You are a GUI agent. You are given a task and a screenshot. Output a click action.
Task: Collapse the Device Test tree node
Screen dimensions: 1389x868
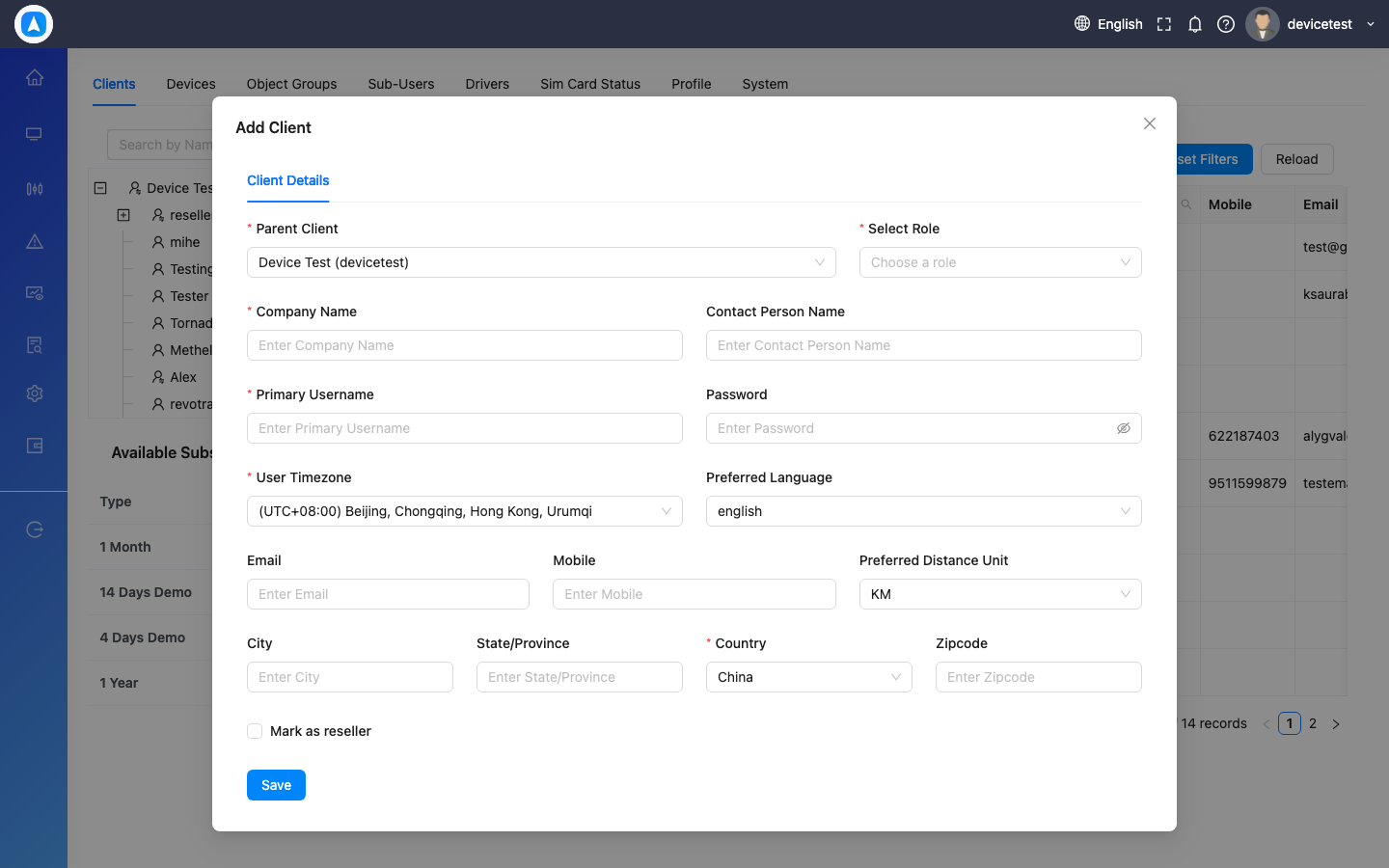click(100, 188)
